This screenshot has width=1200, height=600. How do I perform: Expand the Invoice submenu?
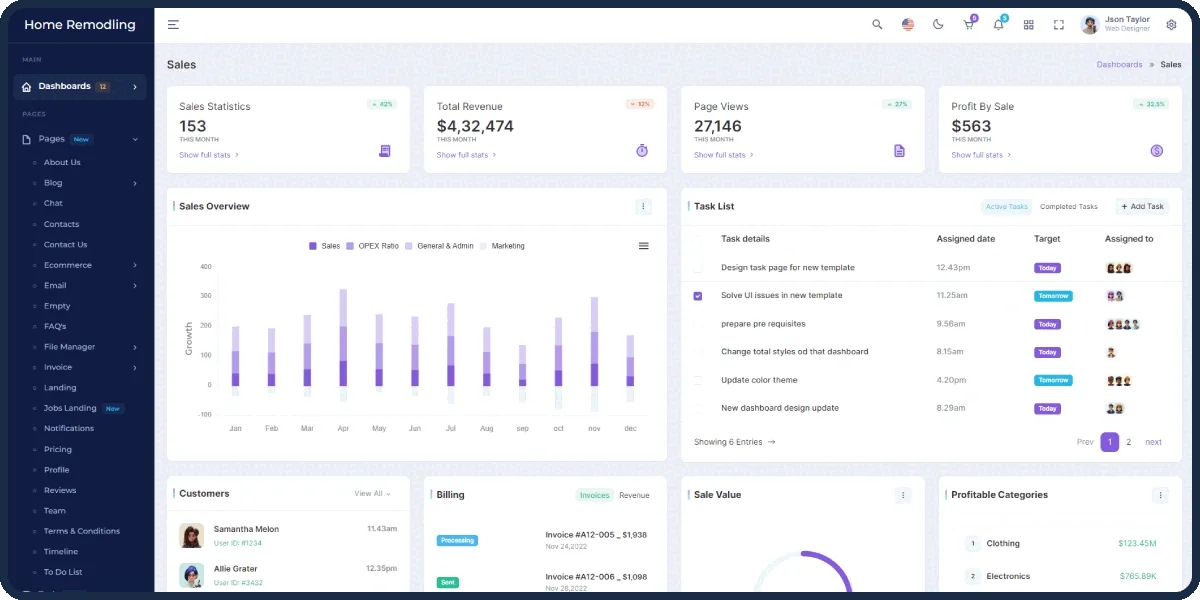(x=135, y=368)
